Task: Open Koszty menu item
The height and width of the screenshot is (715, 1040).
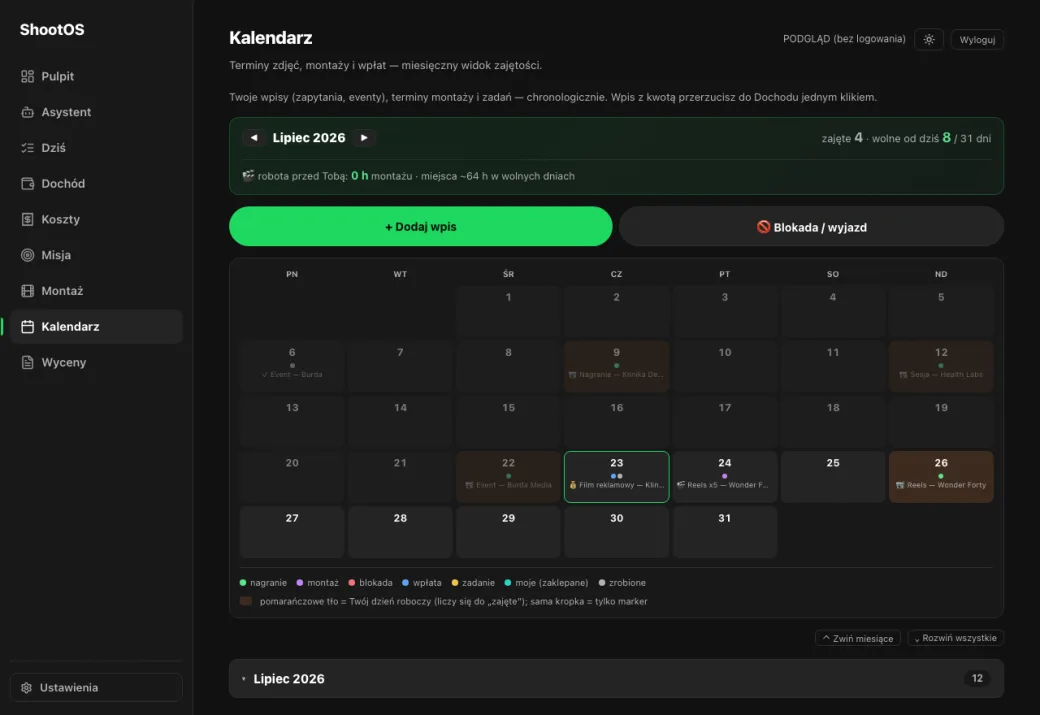Action: 96,220
